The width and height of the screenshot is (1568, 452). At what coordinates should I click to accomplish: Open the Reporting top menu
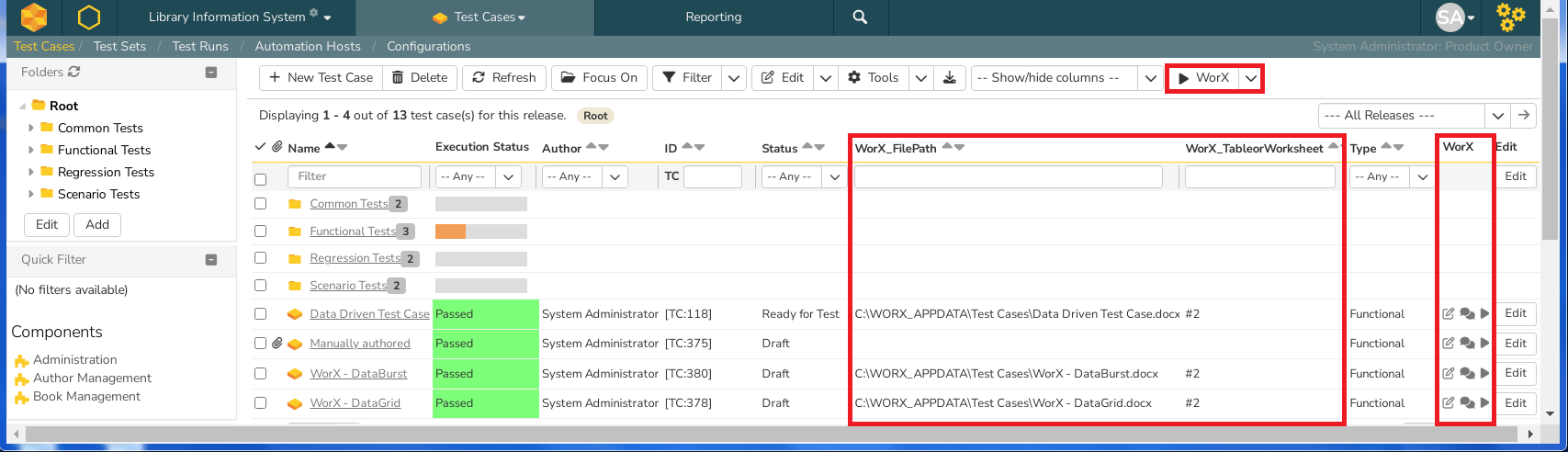pos(714,17)
